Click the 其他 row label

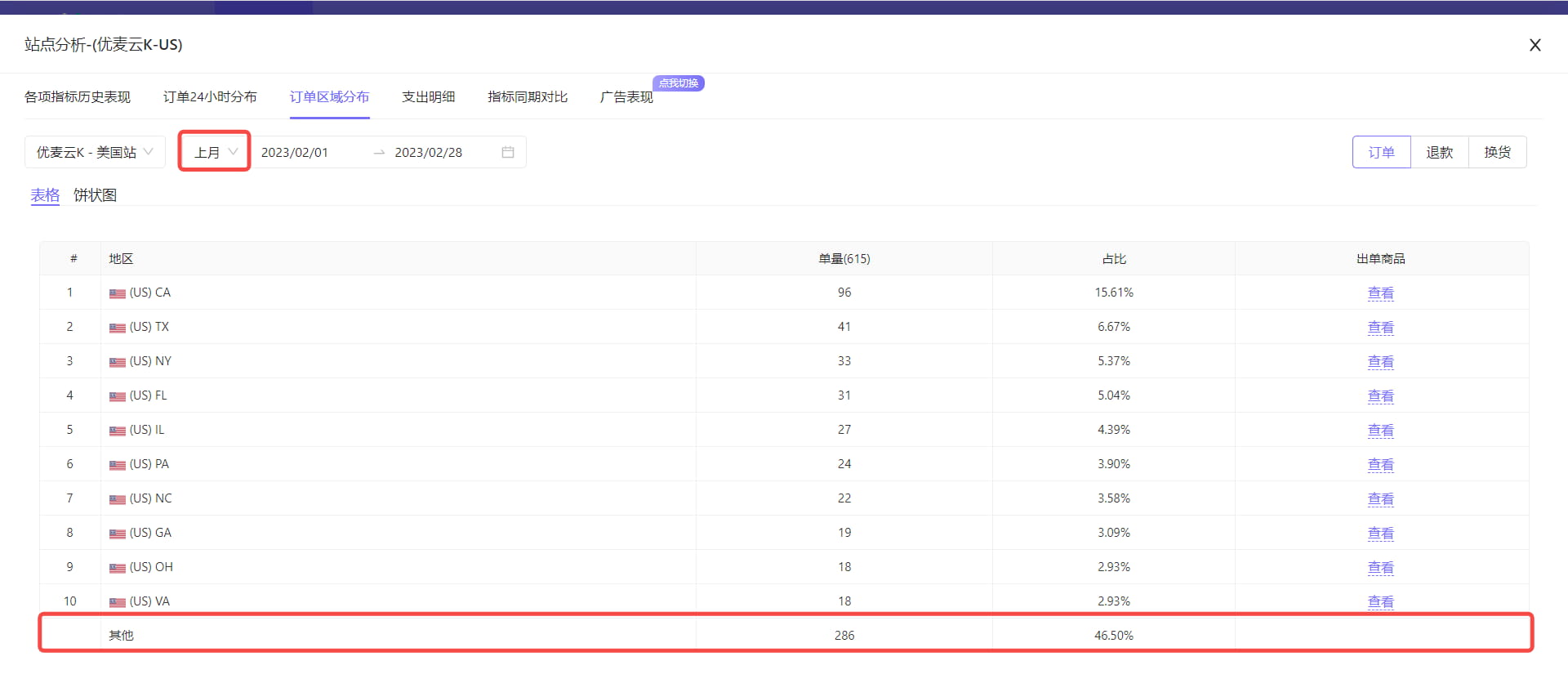(121, 635)
